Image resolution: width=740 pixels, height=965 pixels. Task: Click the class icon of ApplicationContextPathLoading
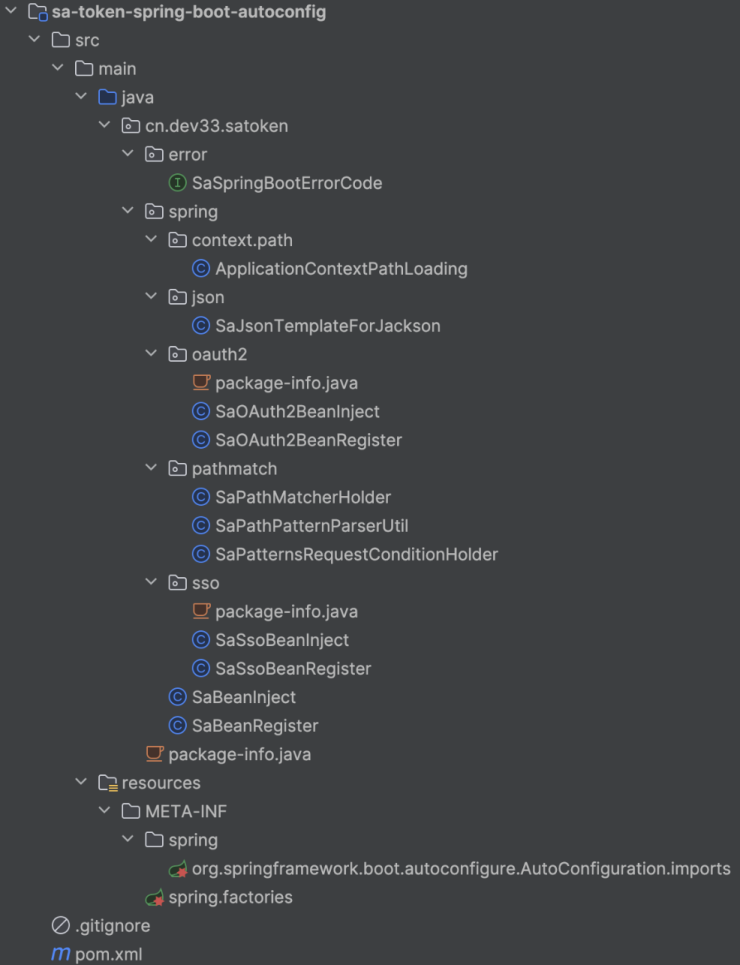[x=201, y=268]
